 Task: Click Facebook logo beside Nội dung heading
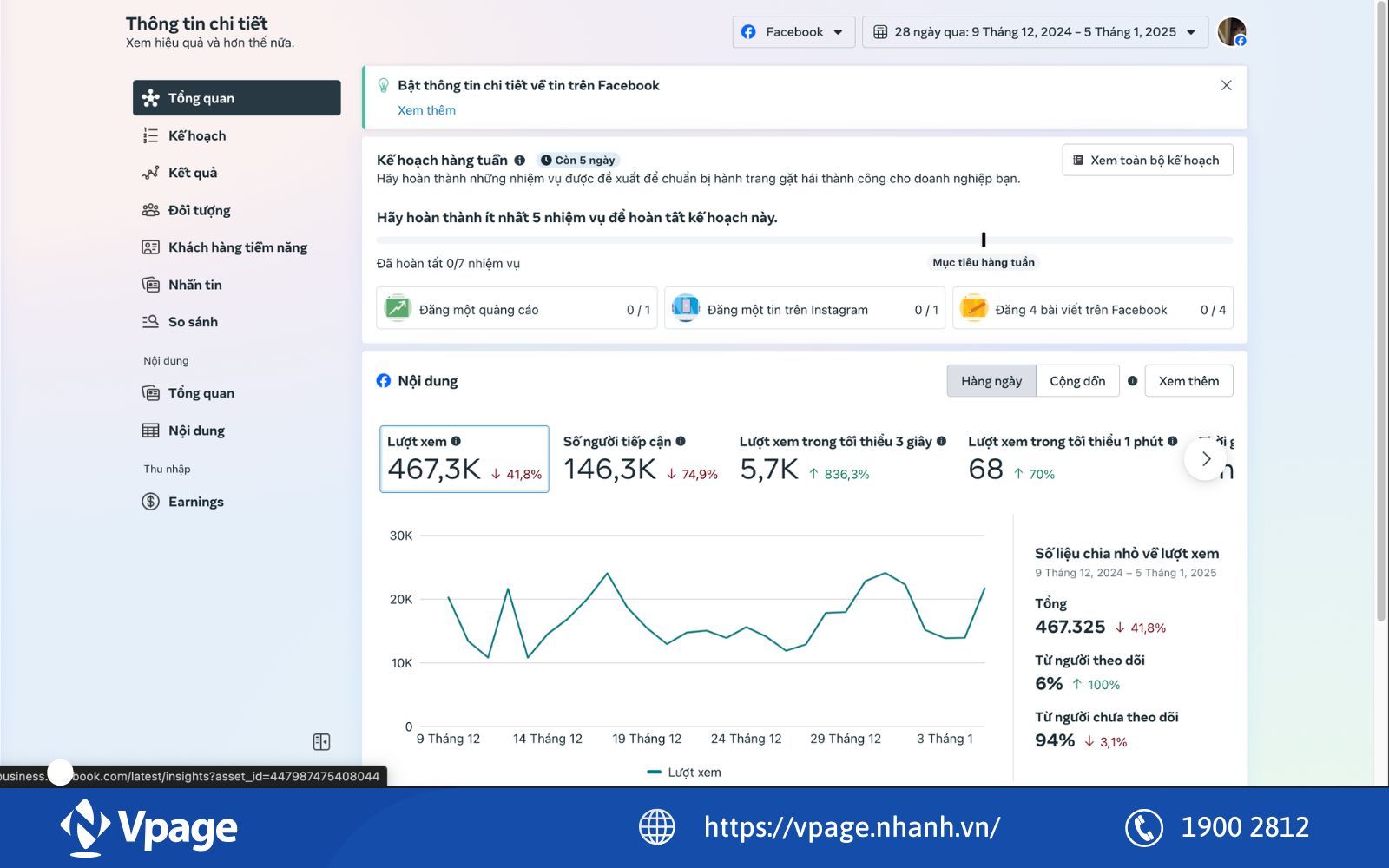point(384,381)
